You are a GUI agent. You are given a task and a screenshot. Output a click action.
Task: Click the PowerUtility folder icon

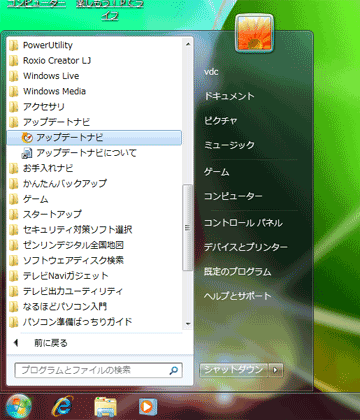pyautogui.click(x=14, y=45)
